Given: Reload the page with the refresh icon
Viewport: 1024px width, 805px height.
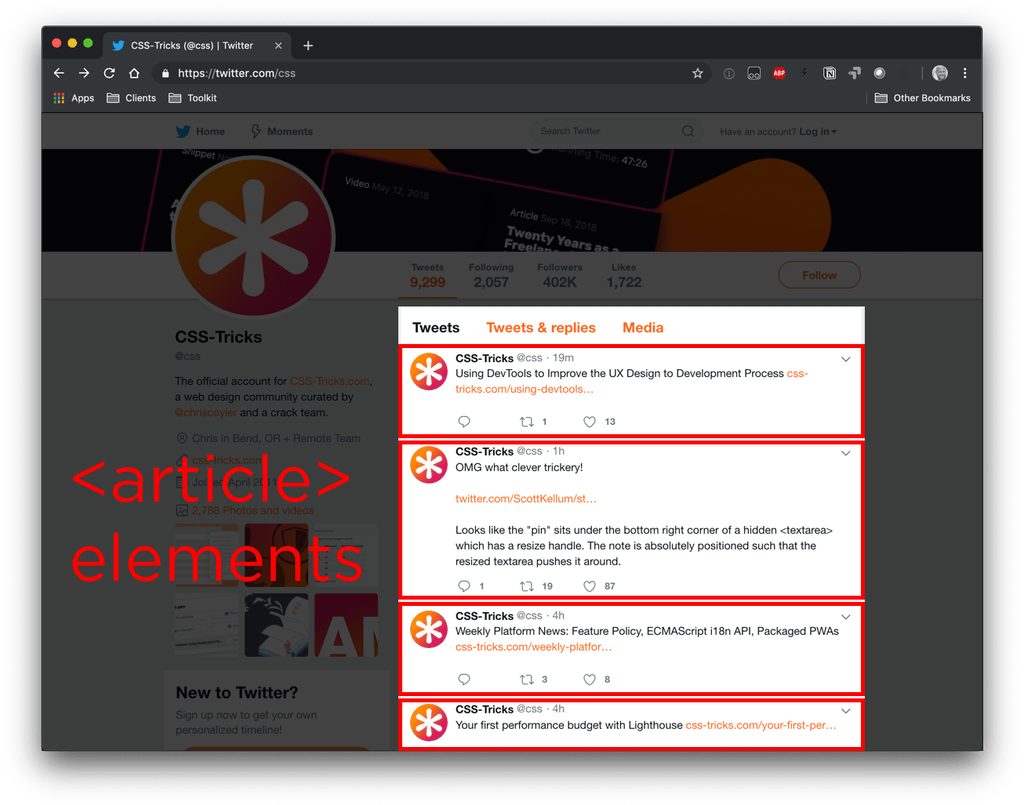Looking at the screenshot, I should click(x=109, y=72).
